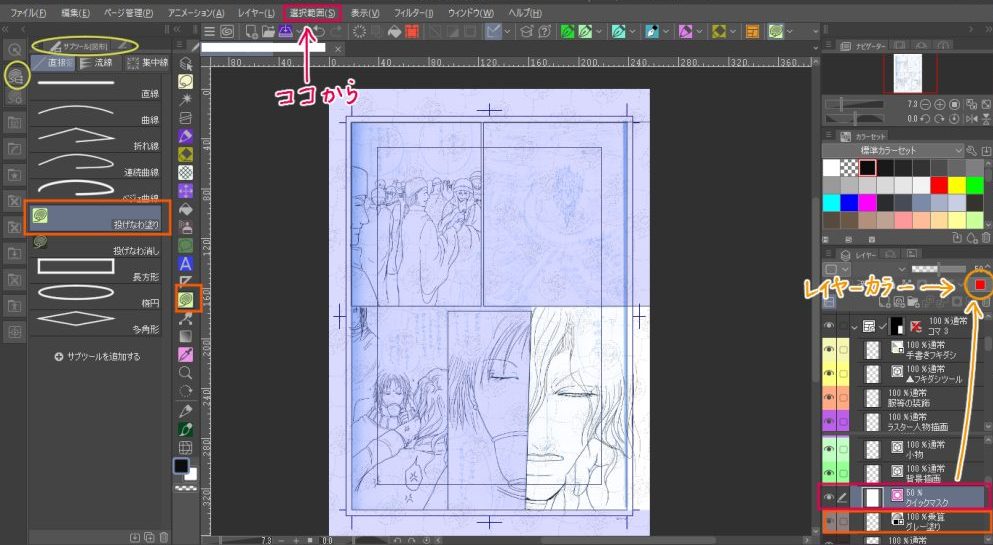The height and width of the screenshot is (545, 993).
Task: Pick the cyan swatch in the color set
Action: click(x=832, y=203)
